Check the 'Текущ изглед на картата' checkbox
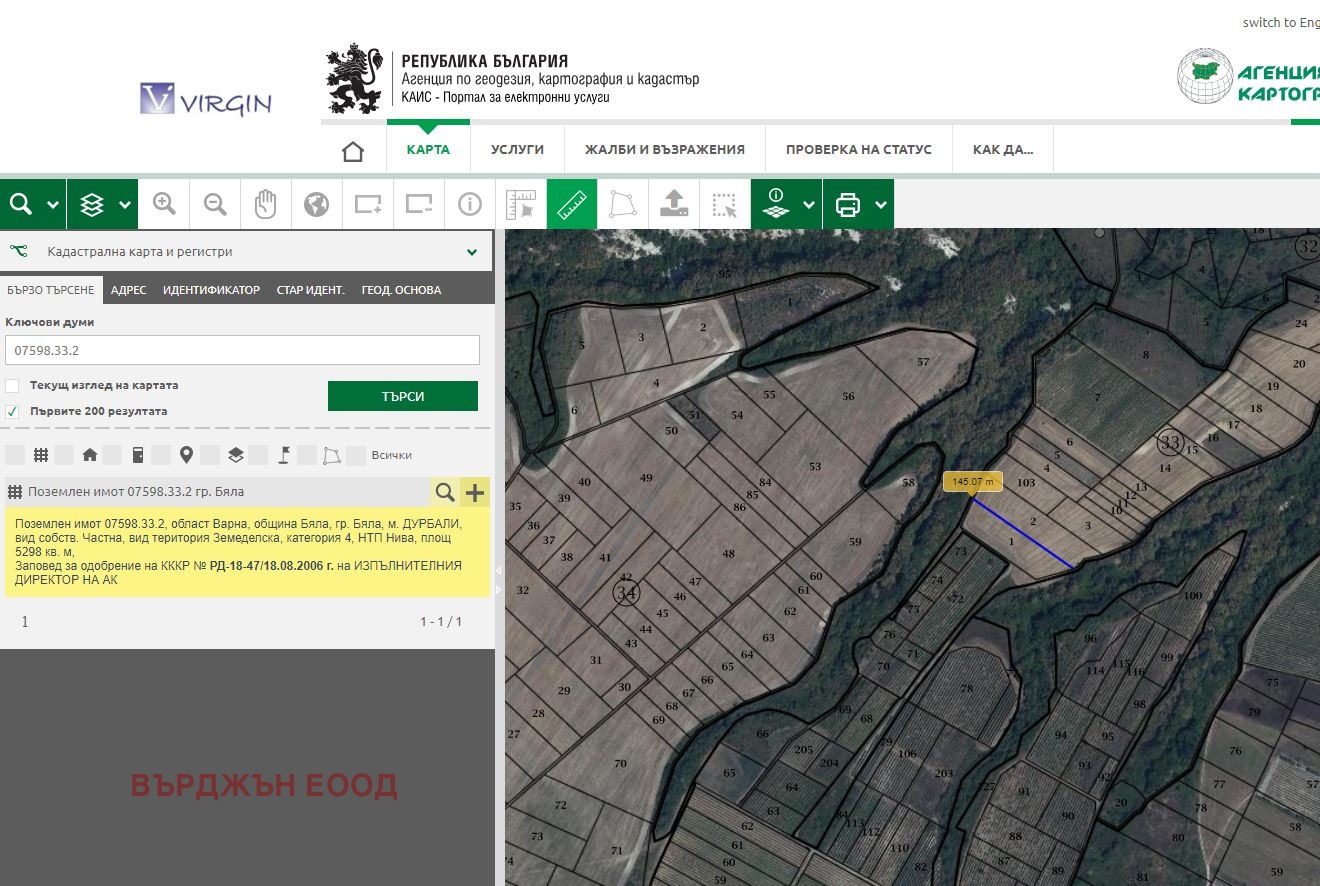The height and width of the screenshot is (886, 1320). pyautogui.click(x=12, y=385)
